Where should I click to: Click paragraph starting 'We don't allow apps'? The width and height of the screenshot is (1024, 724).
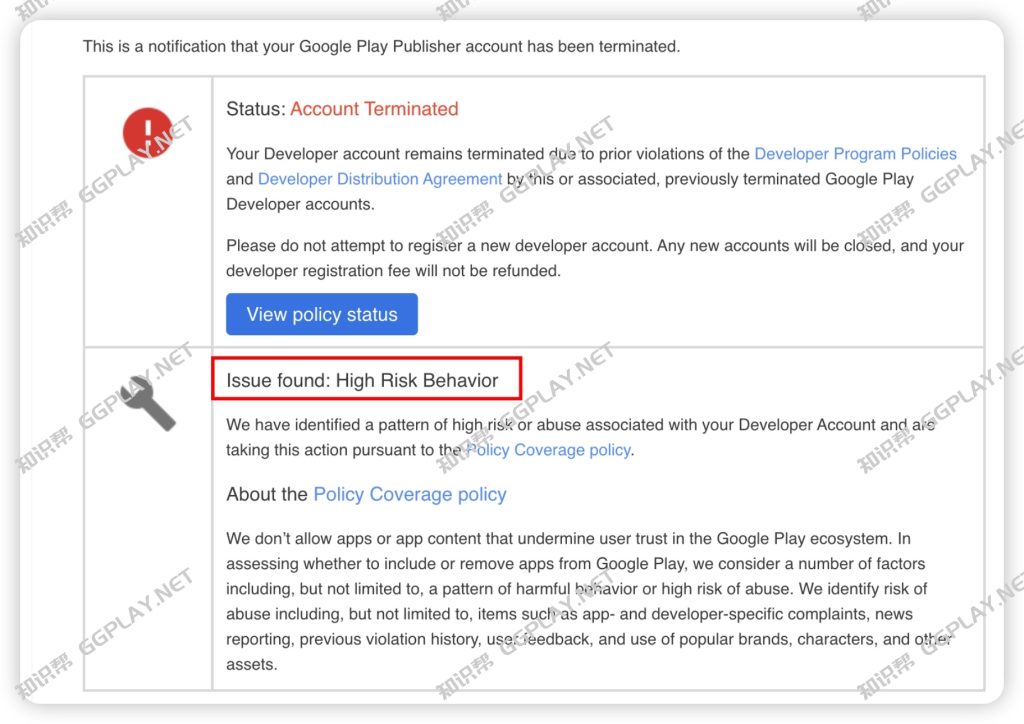pos(587,601)
